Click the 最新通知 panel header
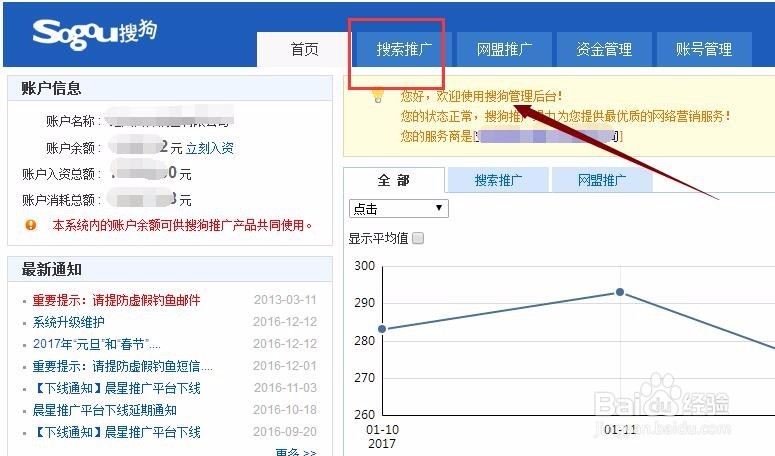This screenshot has height=456, width=775. pos(170,270)
